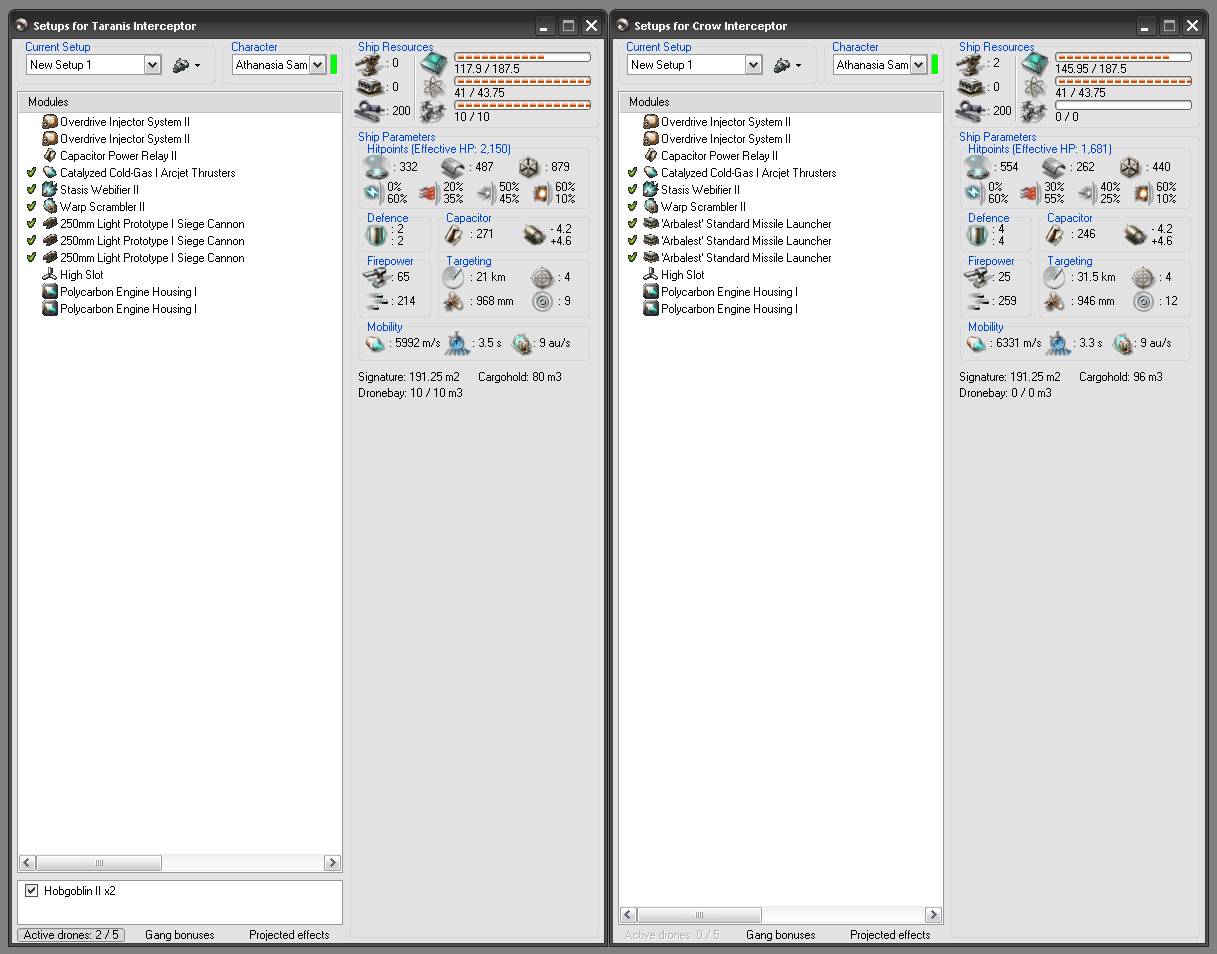Click structure hitpoints icon in Crow window

point(1130,166)
